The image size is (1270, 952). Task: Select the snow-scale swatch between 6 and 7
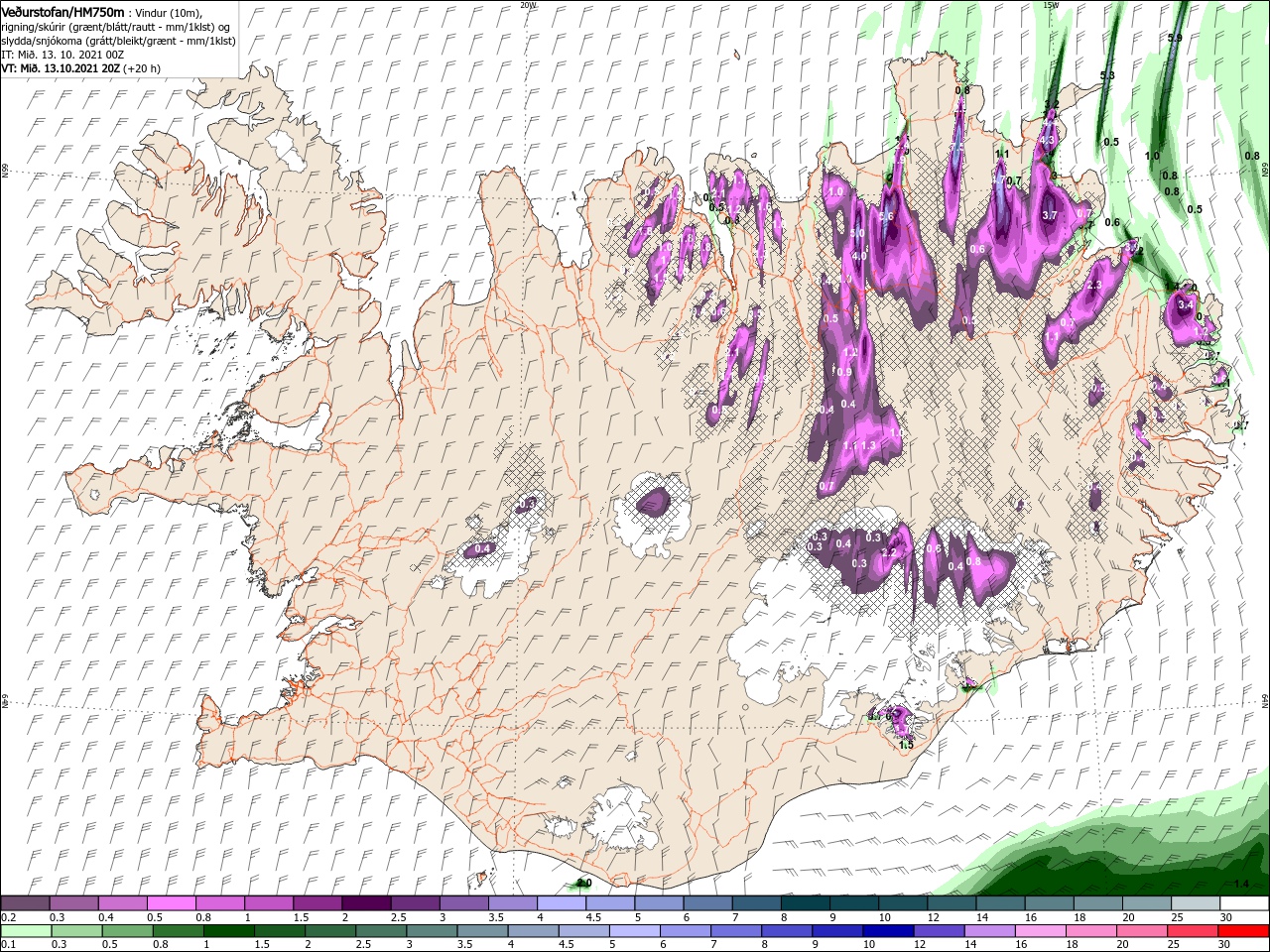click(x=707, y=903)
